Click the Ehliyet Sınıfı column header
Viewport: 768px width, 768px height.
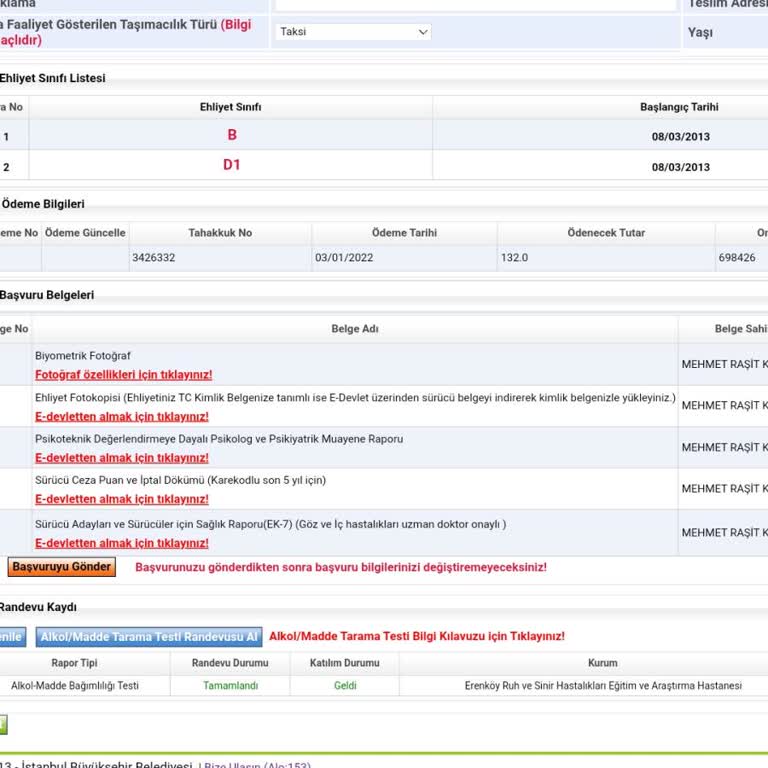pyautogui.click(x=230, y=107)
